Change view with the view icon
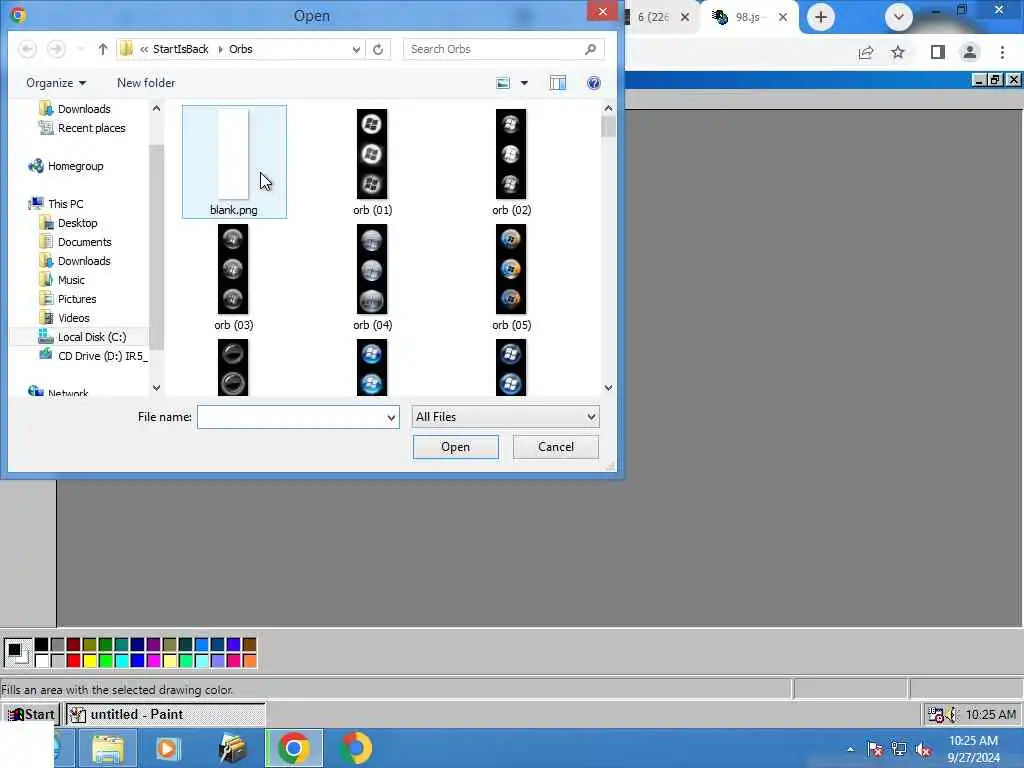 click(x=503, y=83)
